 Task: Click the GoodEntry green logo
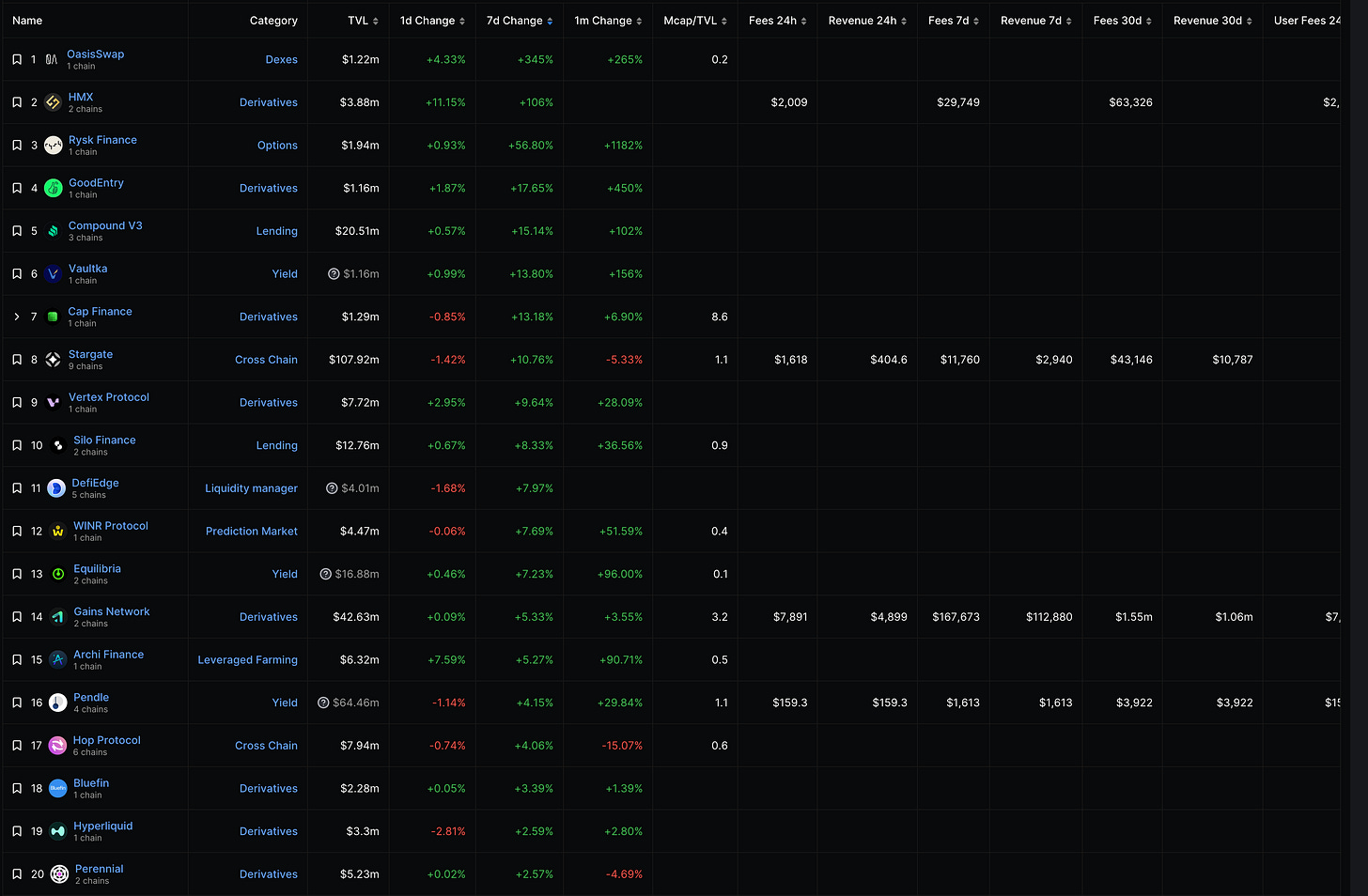click(54, 189)
